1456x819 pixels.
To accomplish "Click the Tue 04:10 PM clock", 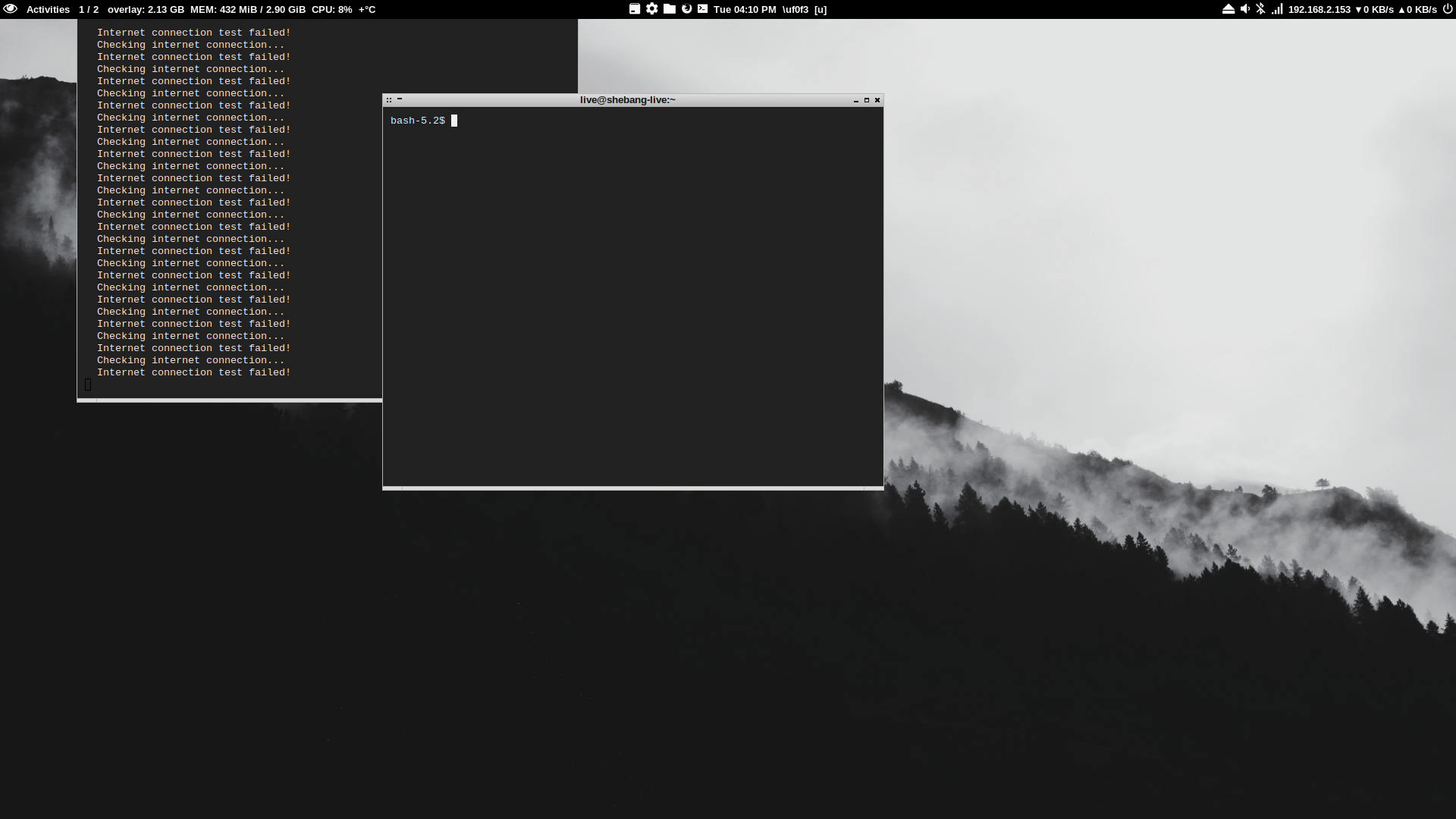I will pos(745,10).
